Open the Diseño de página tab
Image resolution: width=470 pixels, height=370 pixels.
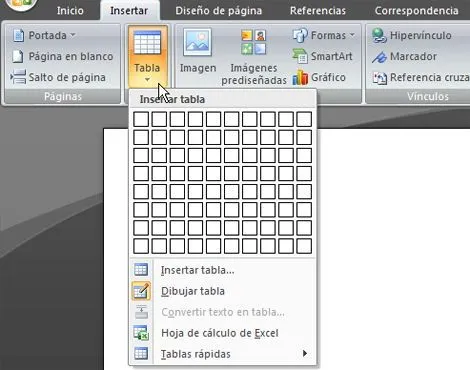[219, 11]
